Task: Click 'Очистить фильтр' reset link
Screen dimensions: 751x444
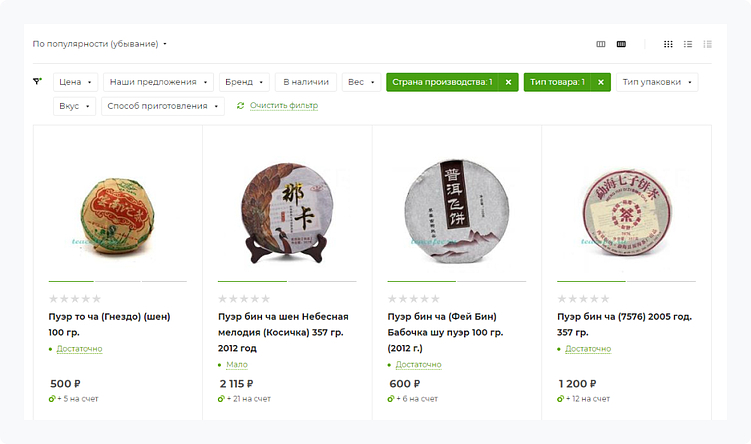Action: pyautogui.click(x=283, y=106)
